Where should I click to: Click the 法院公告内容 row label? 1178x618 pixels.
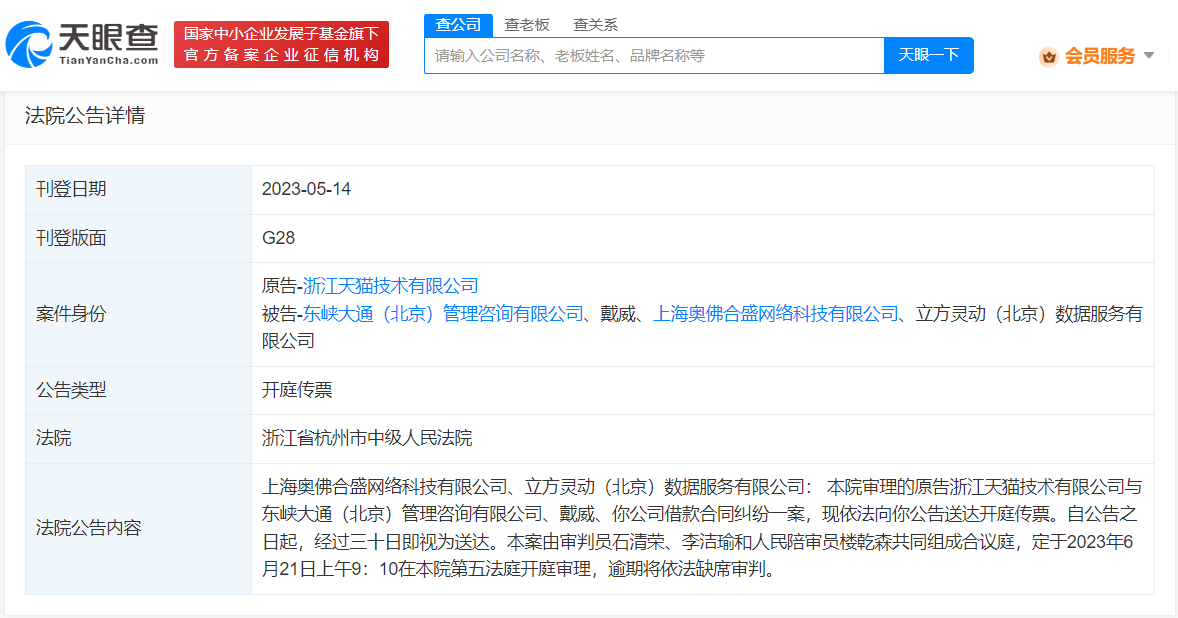(x=89, y=528)
